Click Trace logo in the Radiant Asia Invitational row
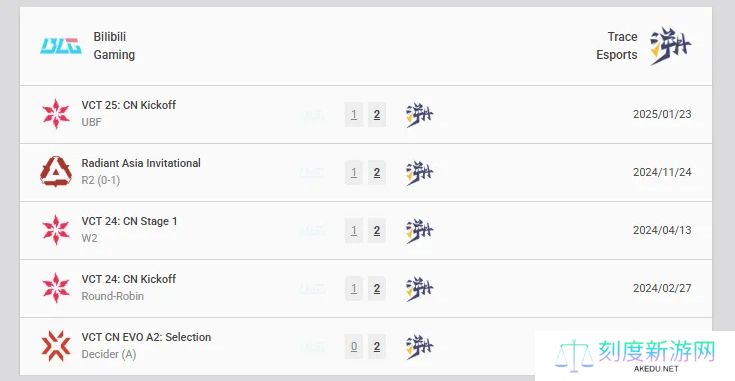This screenshot has width=735, height=381. [x=420, y=173]
